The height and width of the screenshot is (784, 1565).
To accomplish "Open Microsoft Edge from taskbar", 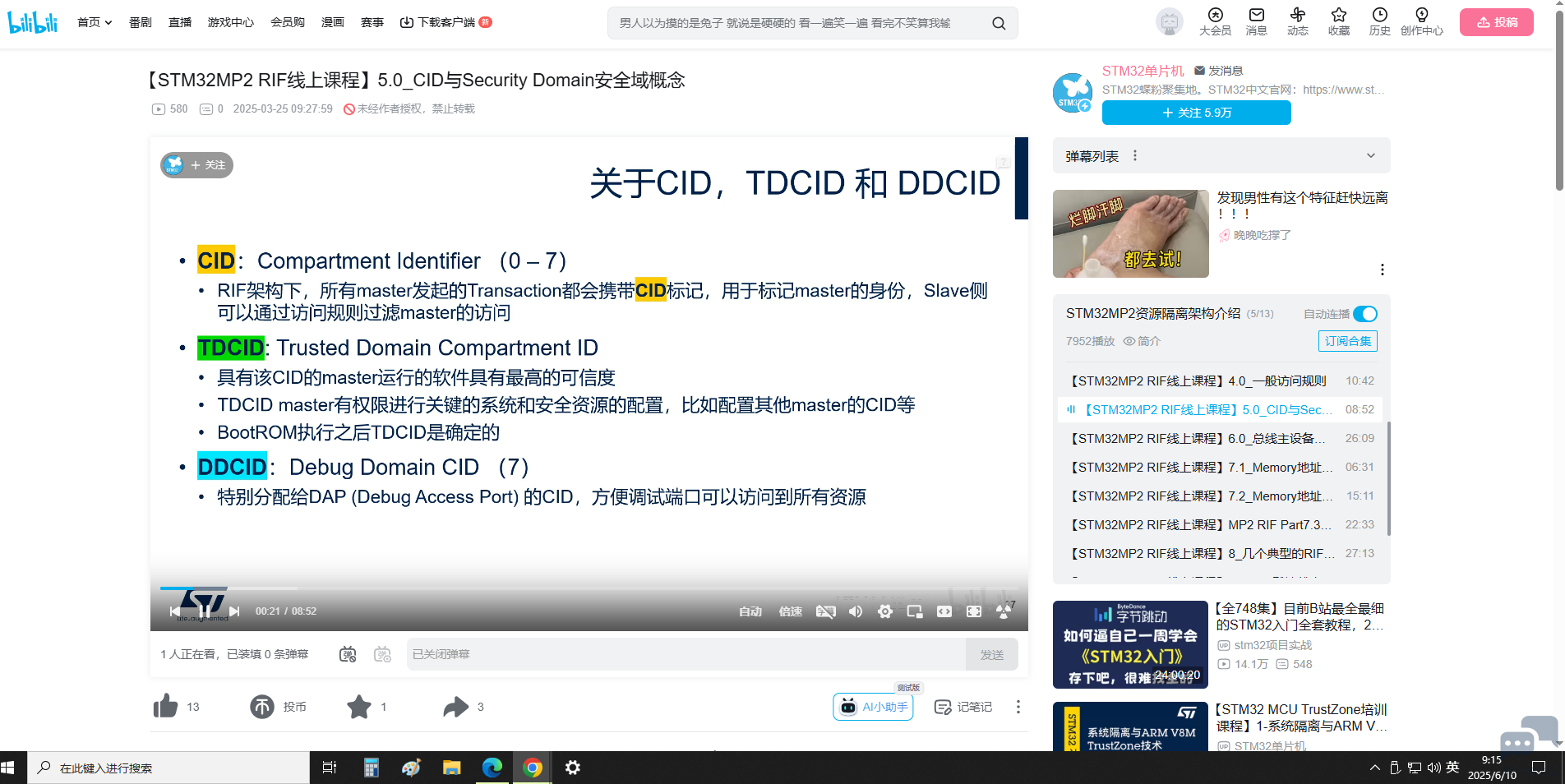I will coord(492,768).
